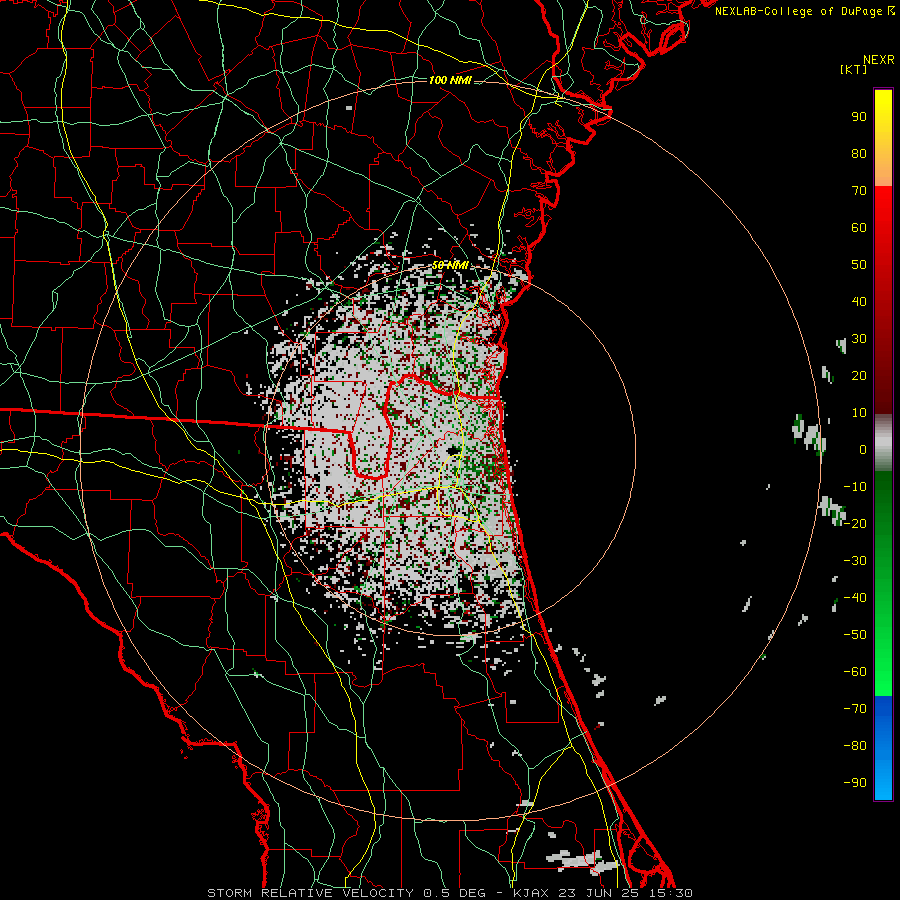Click the 40 value on the velocity scale
Screen dimensions: 900x900
click(859, 302)
